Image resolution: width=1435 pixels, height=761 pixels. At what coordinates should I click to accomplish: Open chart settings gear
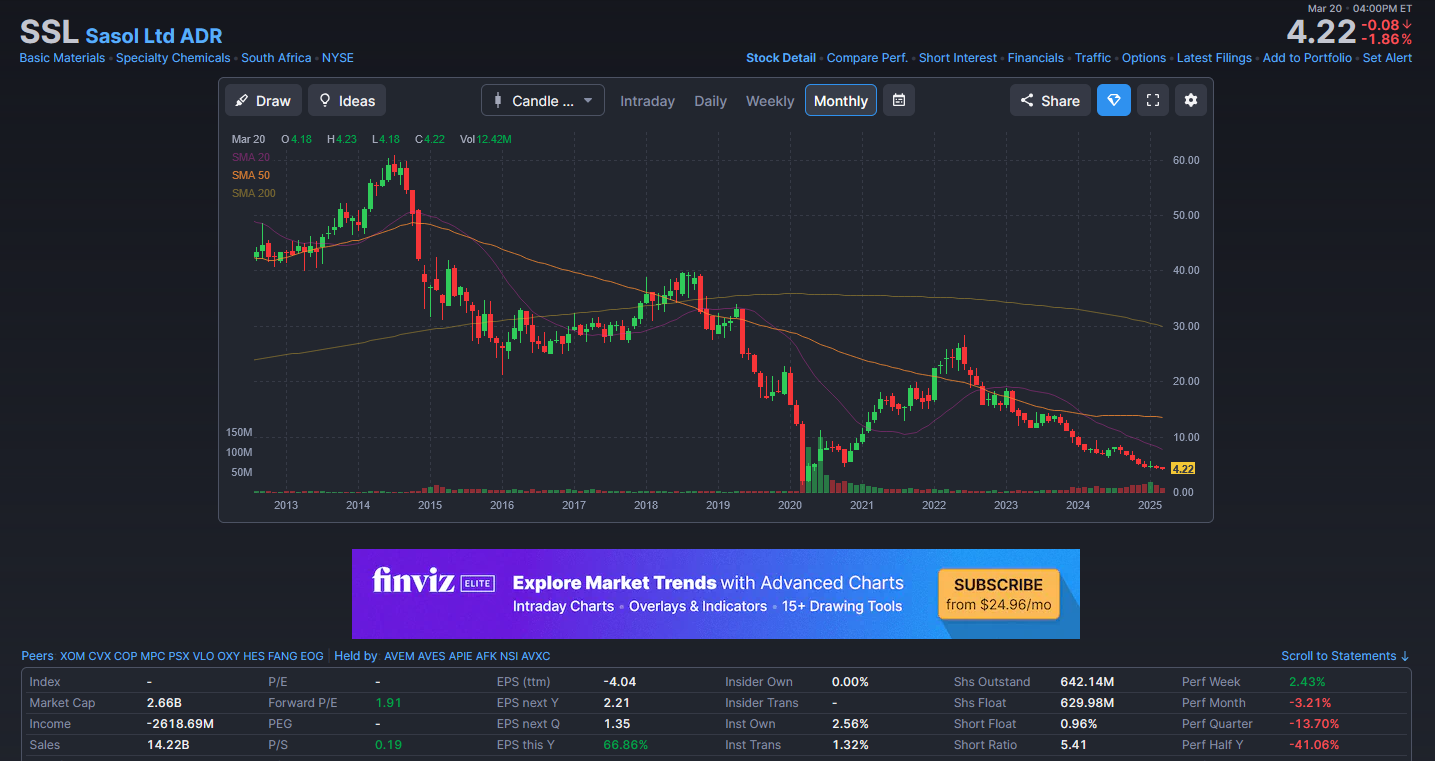click(1190, 100)
